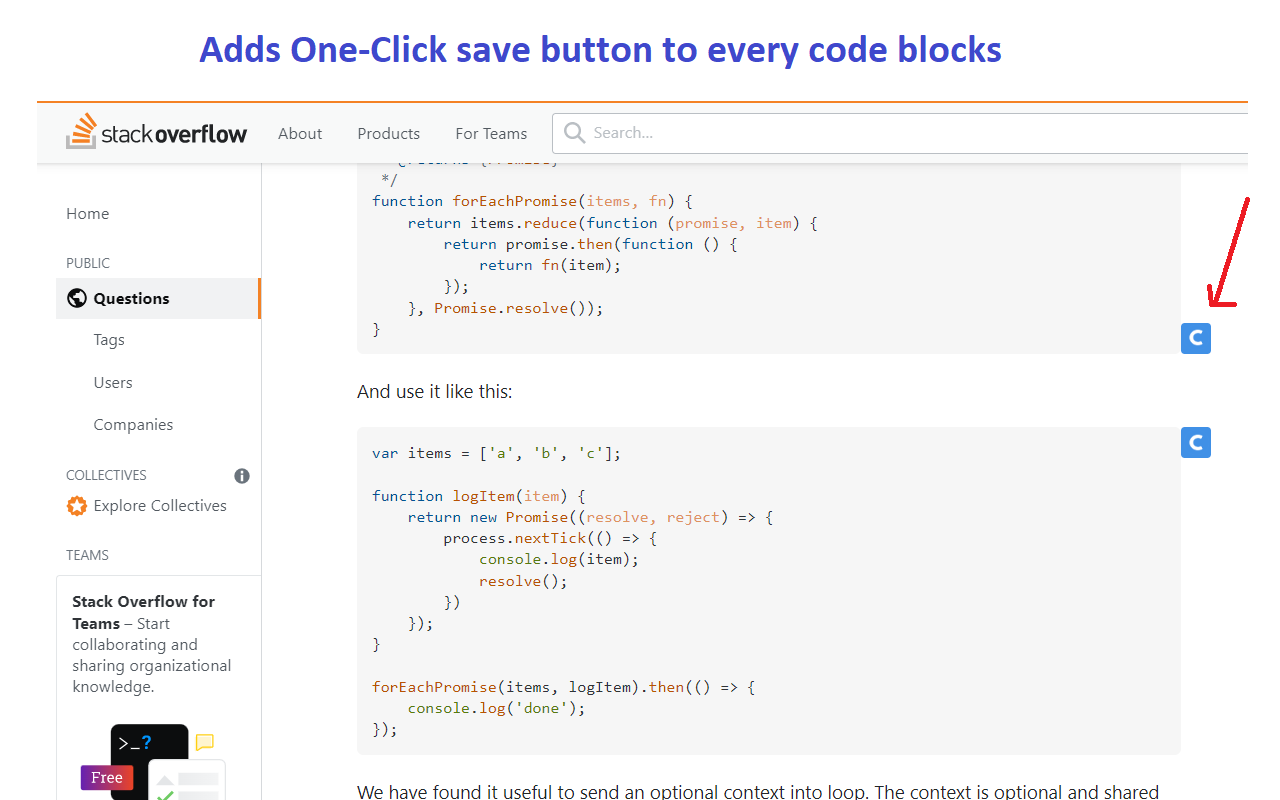Viewport: 1280px width, 800px height.
Task: Browse the Users section
Action: tap(112, 382)
